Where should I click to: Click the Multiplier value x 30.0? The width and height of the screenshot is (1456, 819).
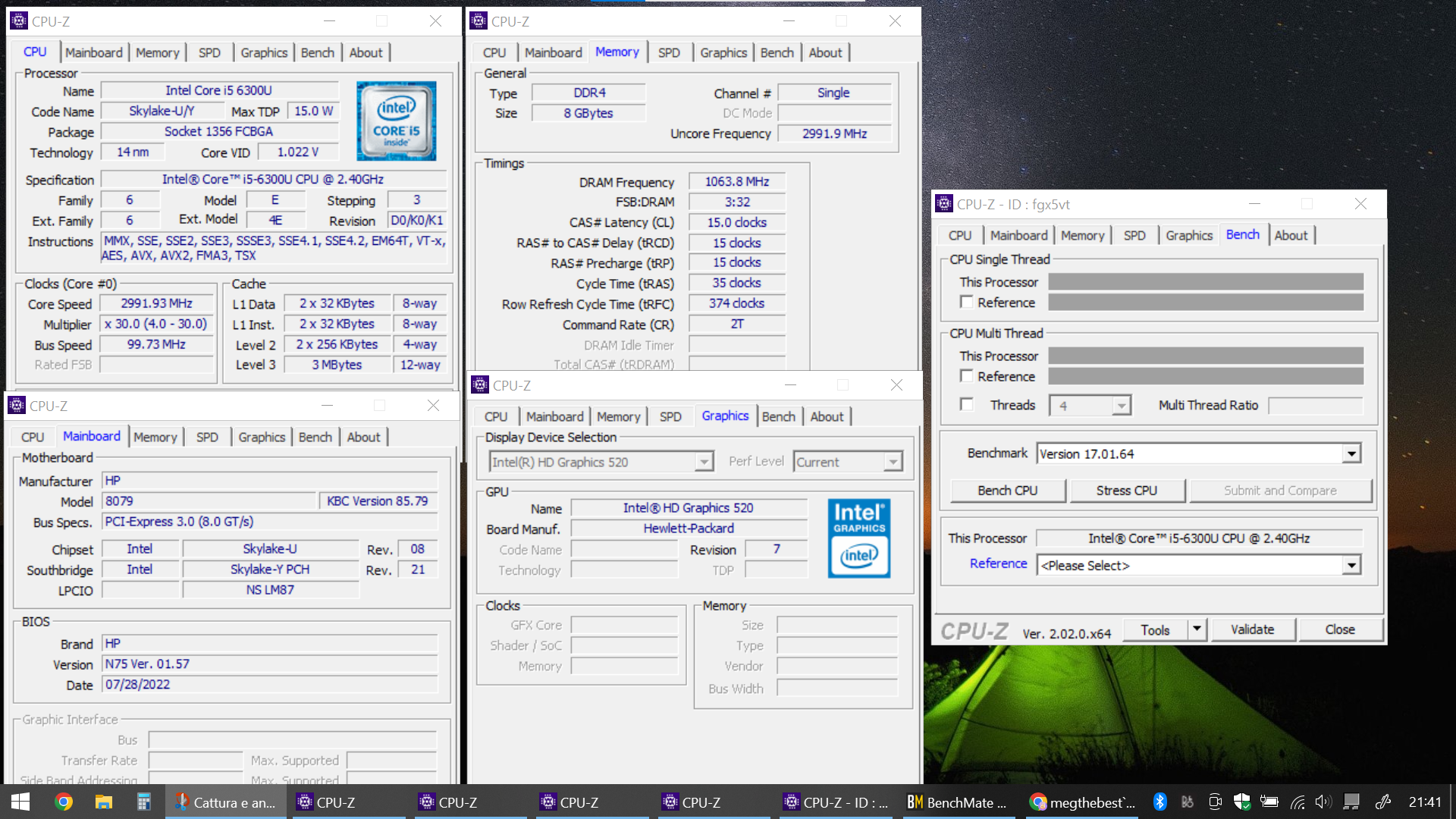click(x=157, y=324)
